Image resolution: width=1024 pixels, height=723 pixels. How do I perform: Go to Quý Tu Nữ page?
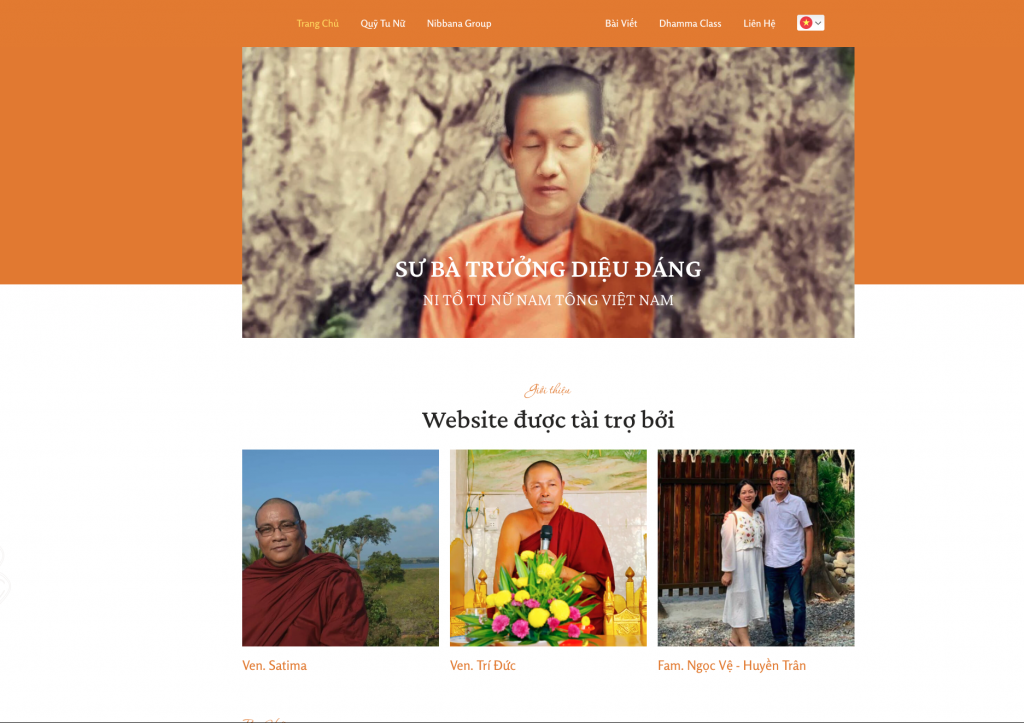(383, 24)
